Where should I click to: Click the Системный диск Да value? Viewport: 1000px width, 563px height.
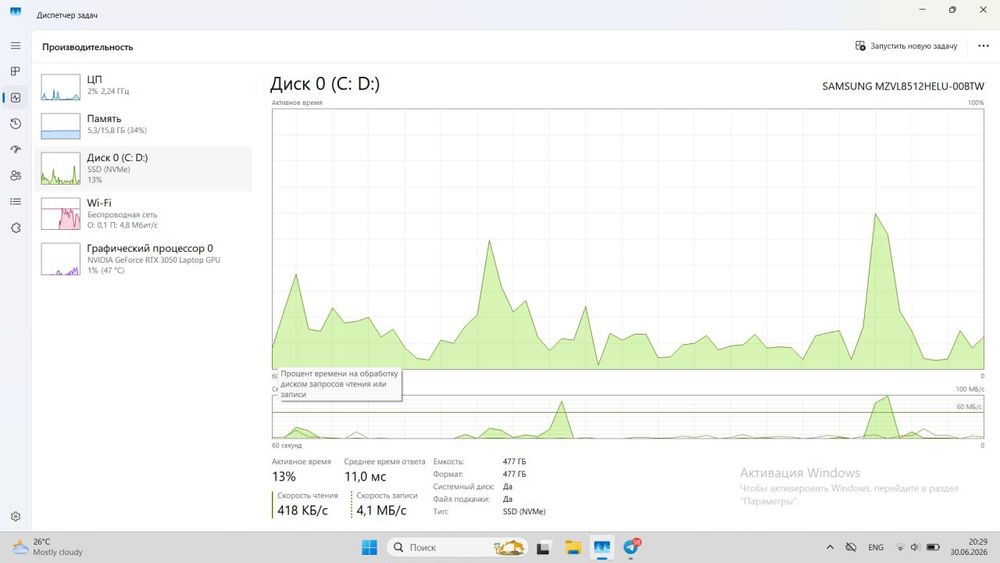508,486
